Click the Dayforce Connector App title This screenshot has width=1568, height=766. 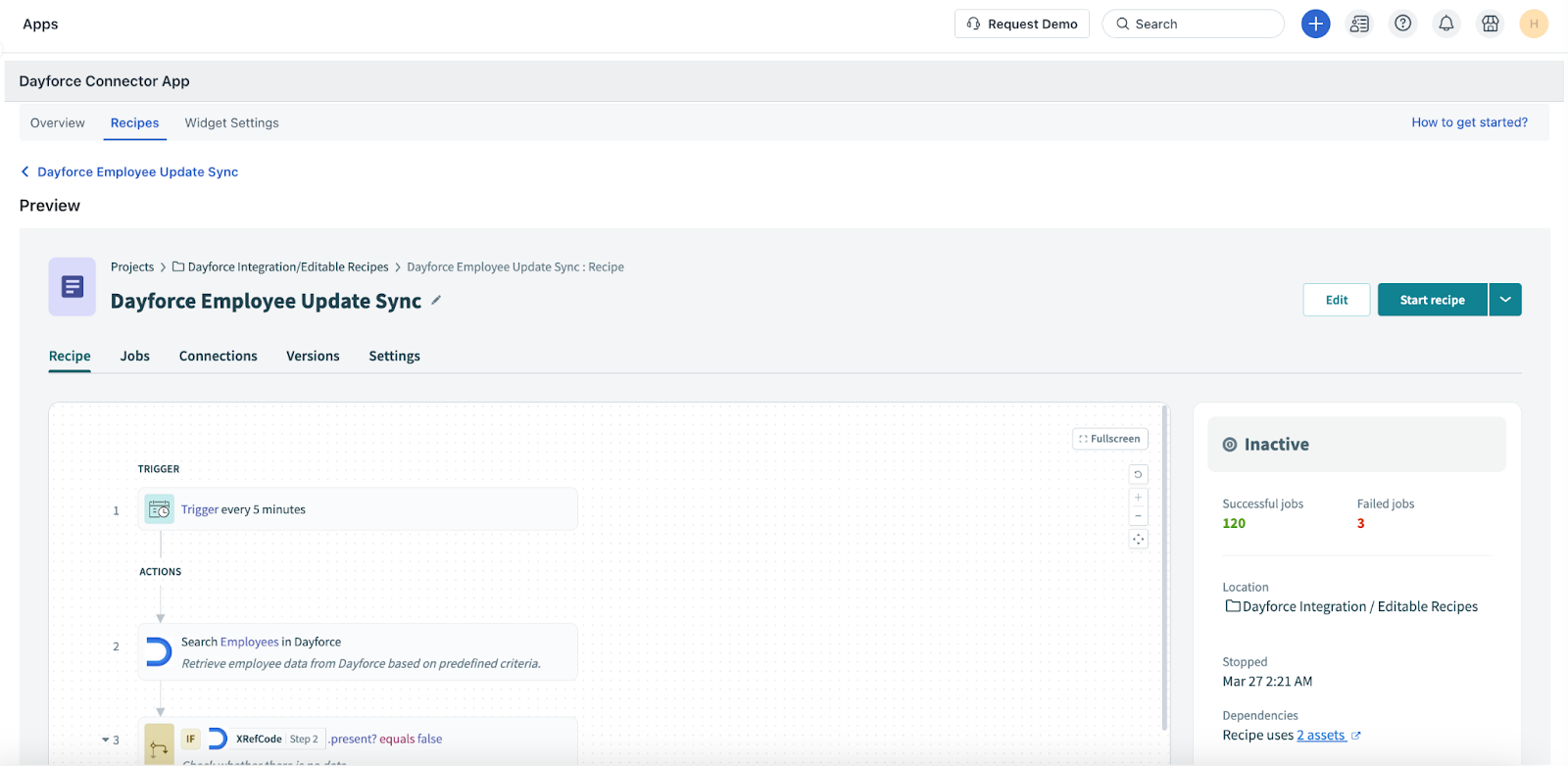105,81
